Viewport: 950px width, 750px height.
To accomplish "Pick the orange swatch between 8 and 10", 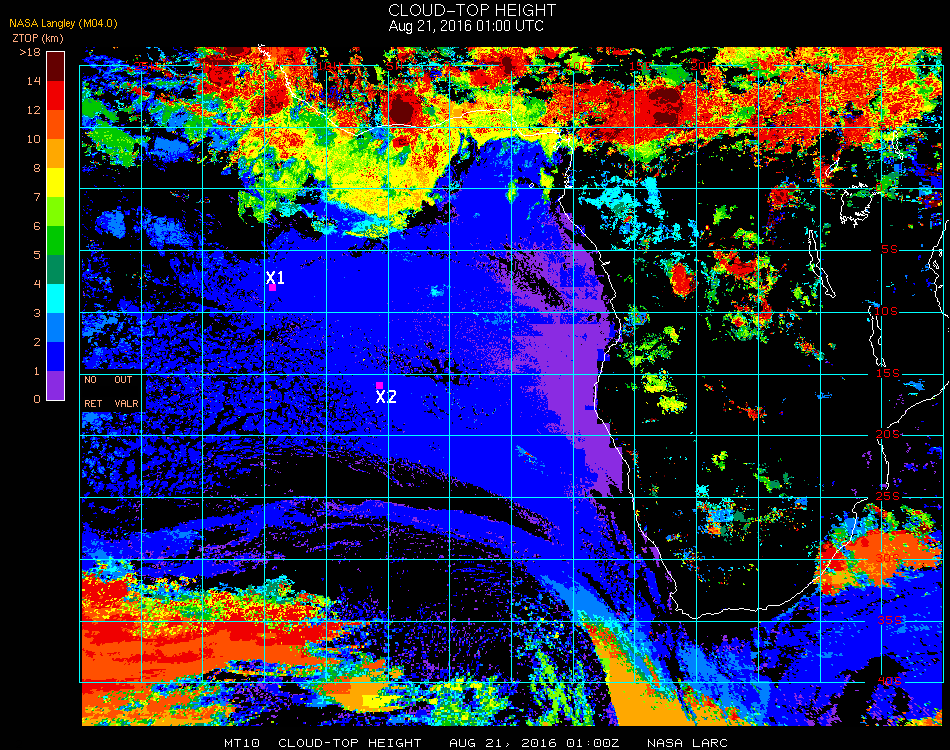I will 55,153.
